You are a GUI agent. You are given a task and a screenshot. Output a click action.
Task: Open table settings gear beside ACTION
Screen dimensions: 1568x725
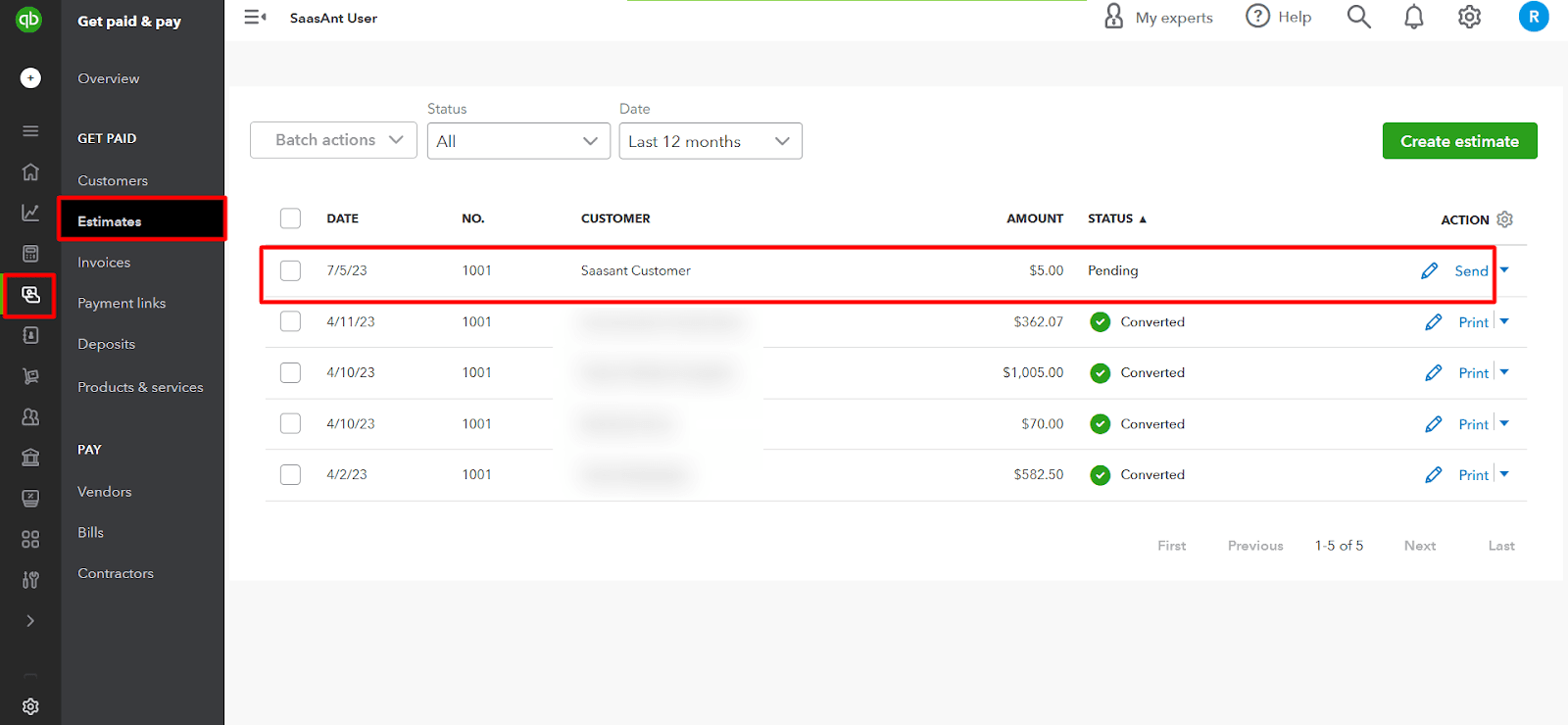[1505, 219]
